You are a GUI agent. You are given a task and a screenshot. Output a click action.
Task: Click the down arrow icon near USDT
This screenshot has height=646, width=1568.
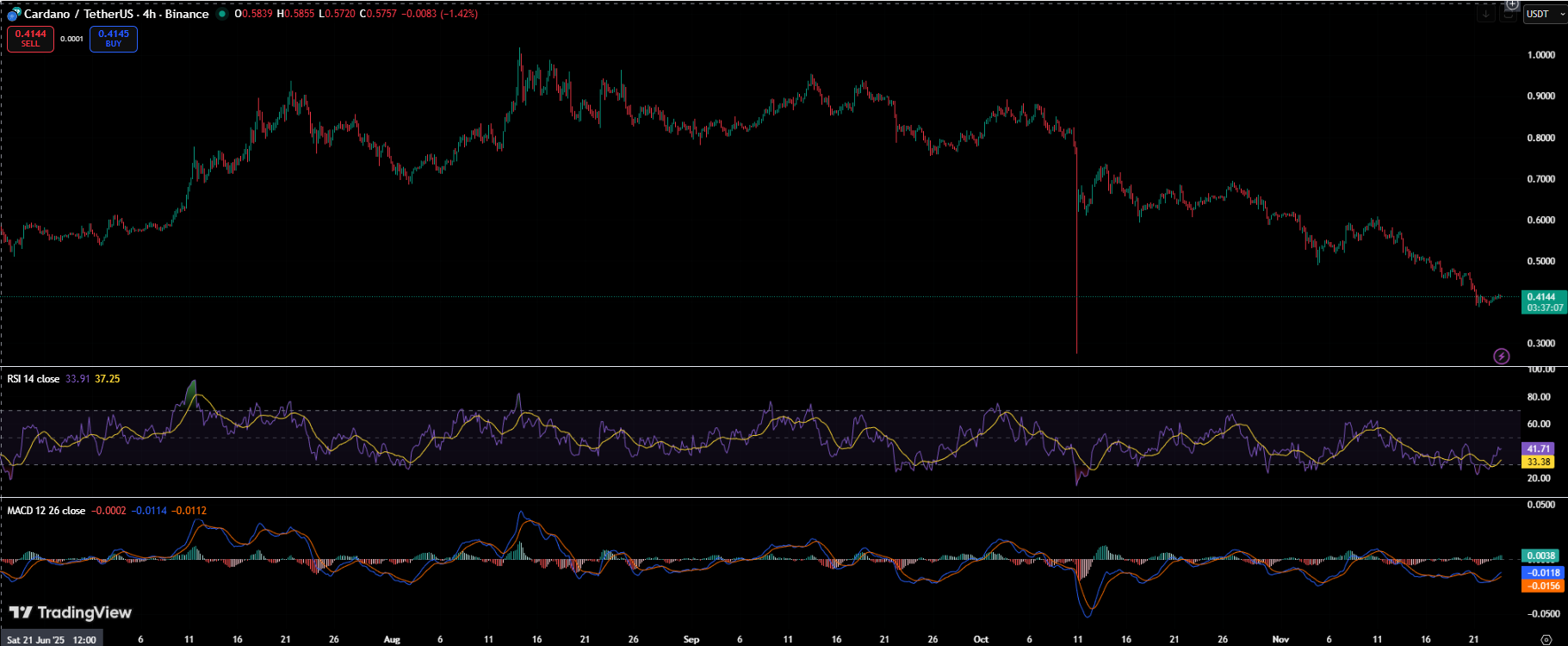click(x=1486, y=14)
